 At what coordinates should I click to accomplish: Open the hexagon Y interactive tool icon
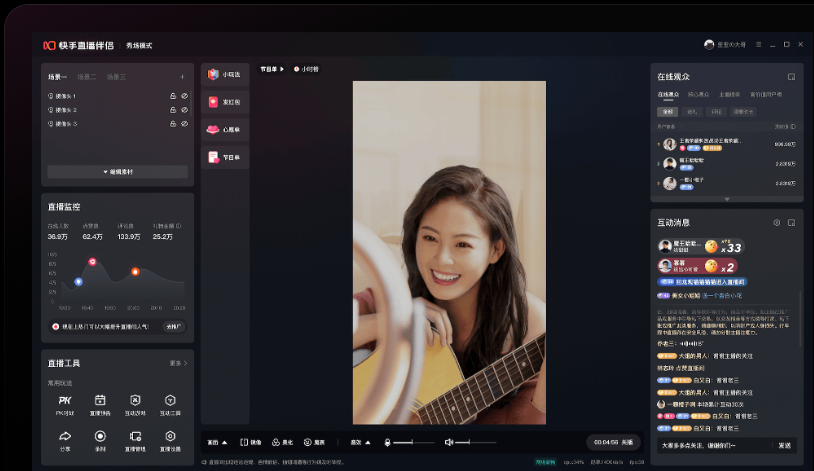coord(170,400)
